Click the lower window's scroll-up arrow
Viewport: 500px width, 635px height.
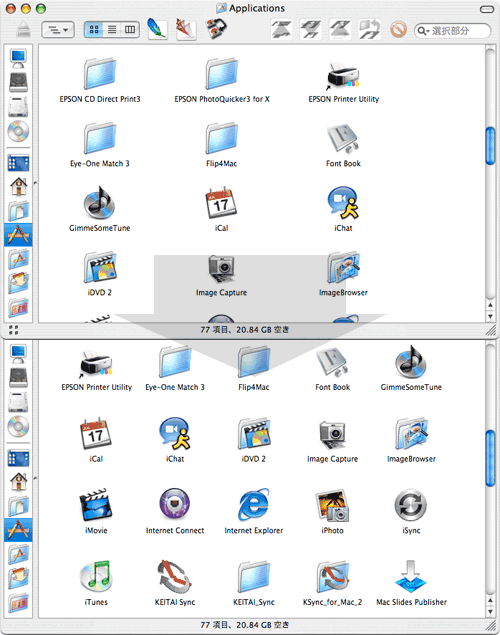pos(490,600)
